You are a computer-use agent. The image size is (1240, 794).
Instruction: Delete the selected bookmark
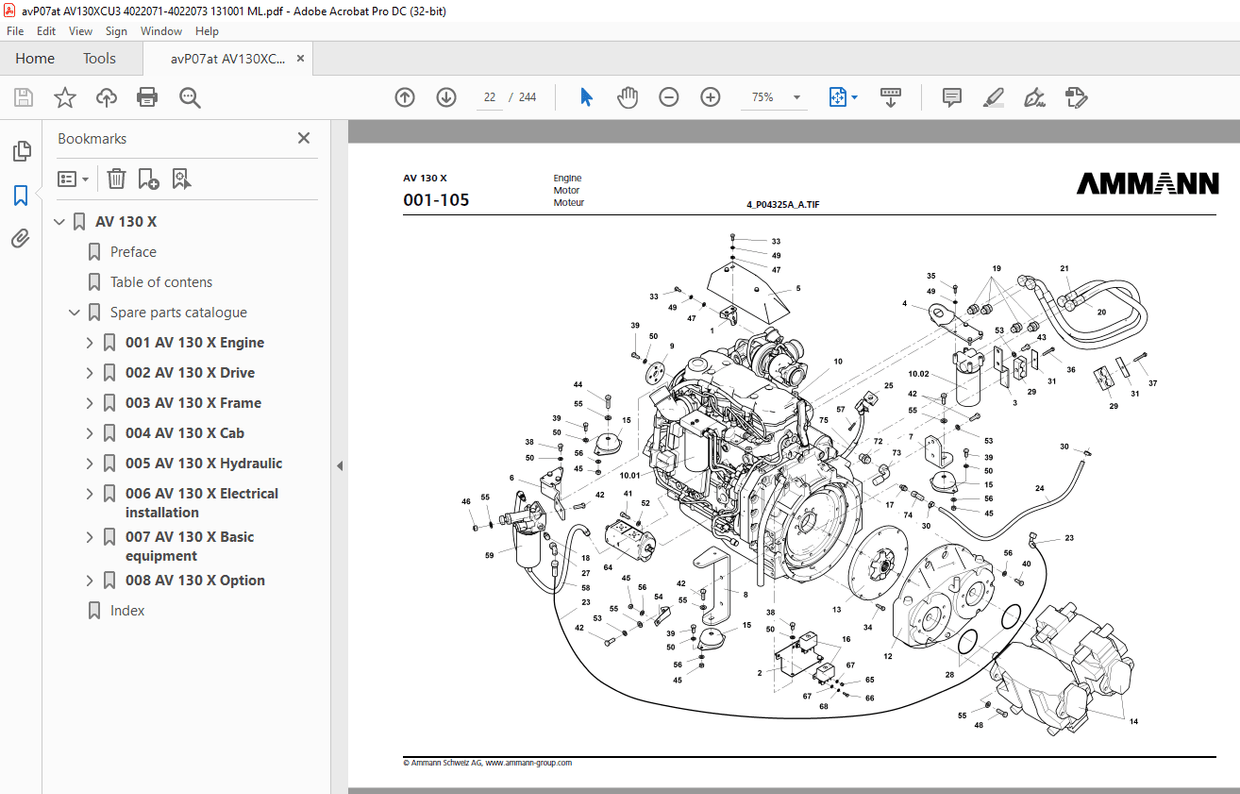coord(116,178)
